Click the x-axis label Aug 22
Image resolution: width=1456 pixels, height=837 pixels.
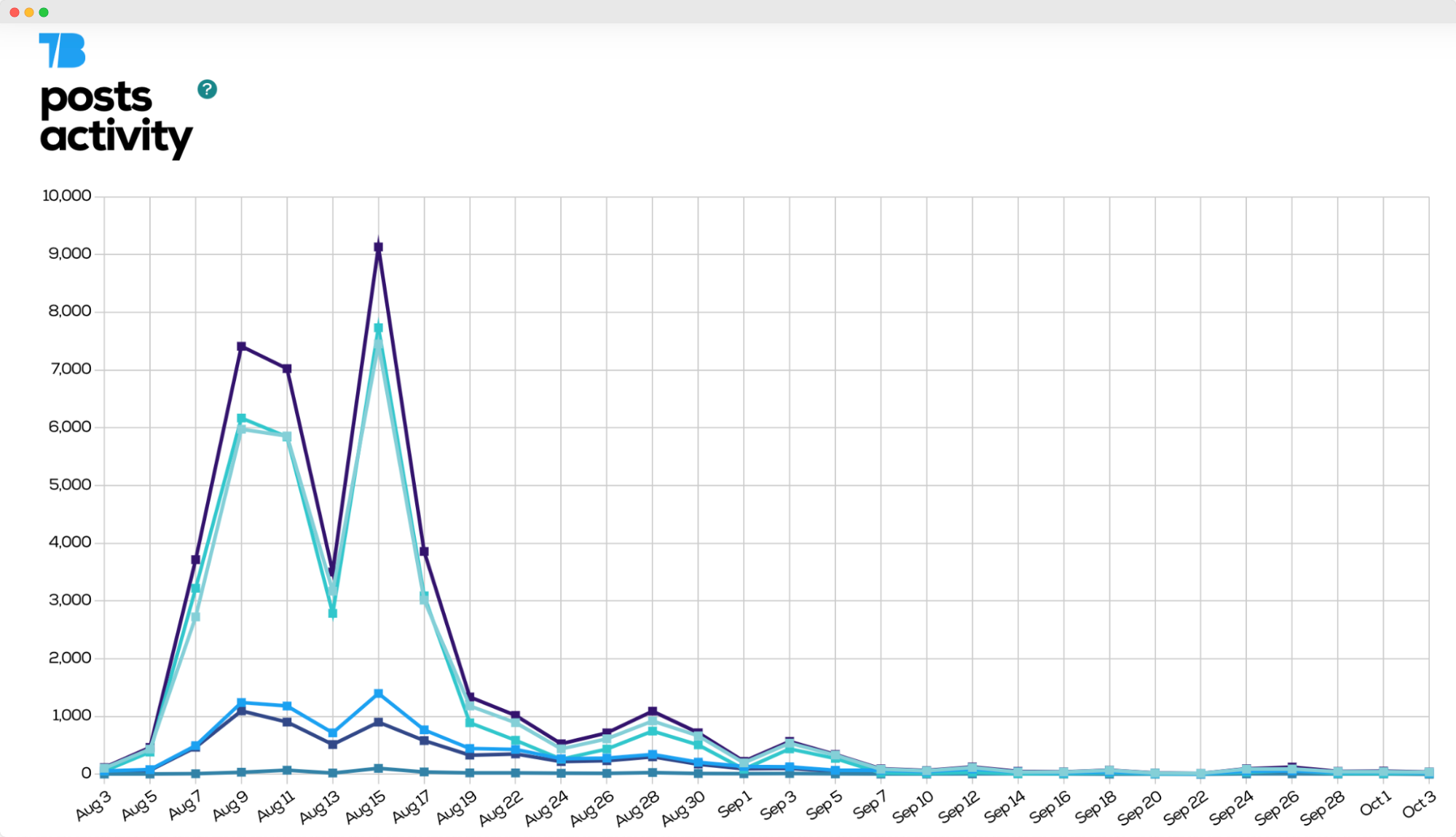point(502,808)
